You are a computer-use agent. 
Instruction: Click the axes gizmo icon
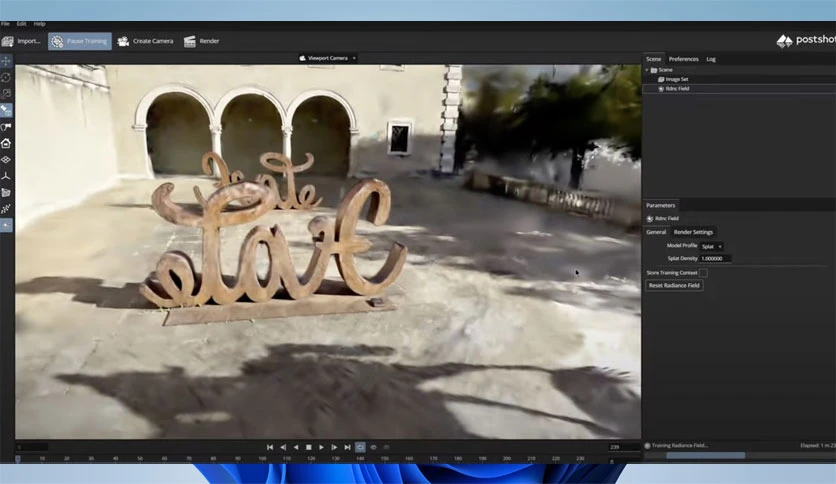coord(6,176)
